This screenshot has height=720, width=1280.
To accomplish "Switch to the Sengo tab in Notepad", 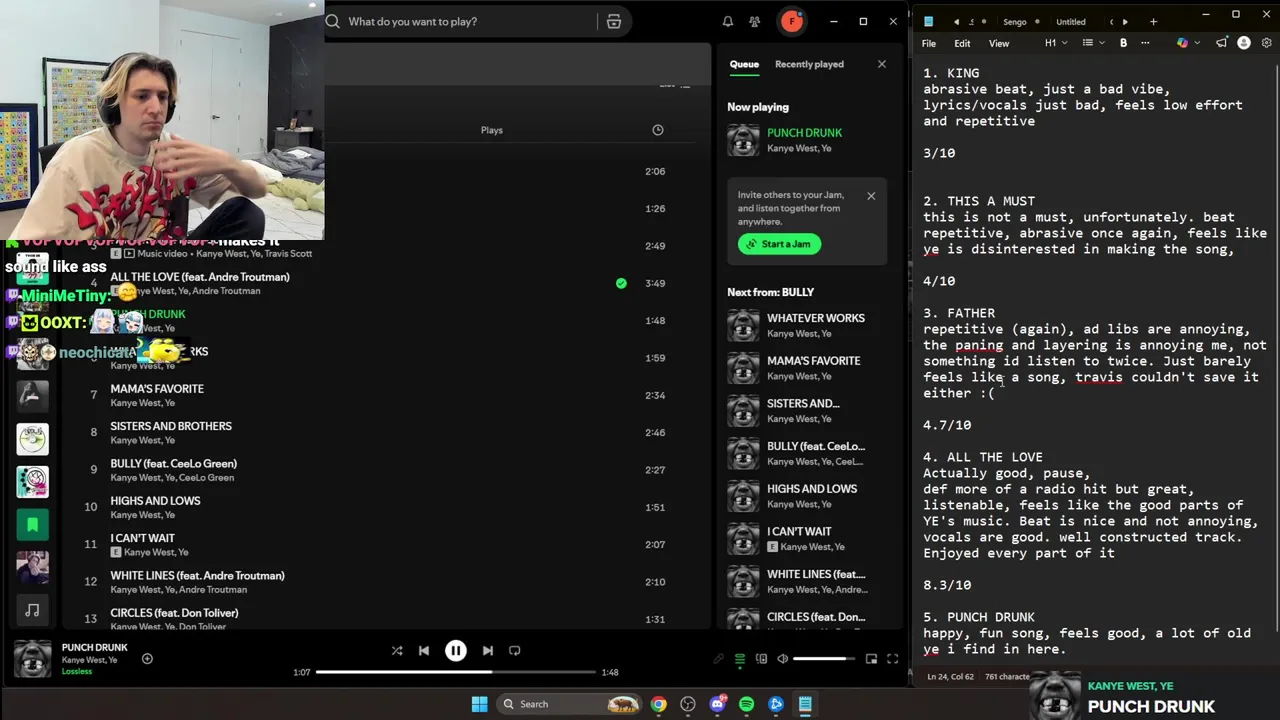I will [1015, 22].
